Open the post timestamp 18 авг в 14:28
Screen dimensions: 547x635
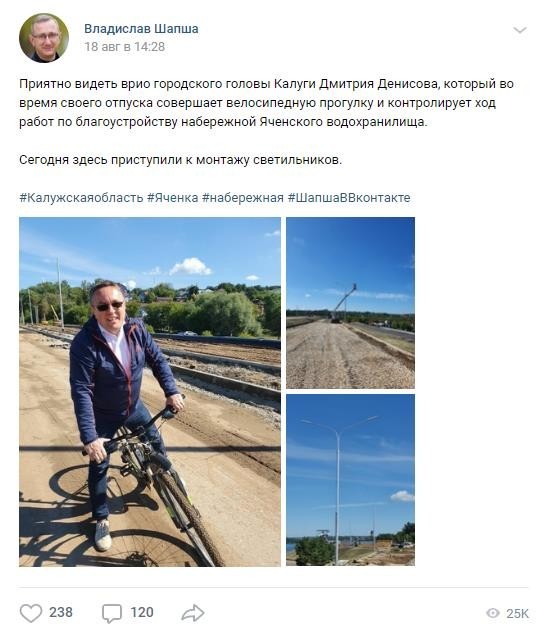click(125, 47)
